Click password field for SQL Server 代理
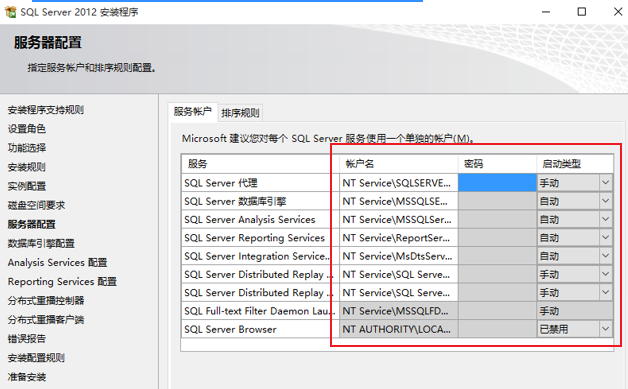The height and width of the screenshot is (389, 628). click(x=497, y=183)
